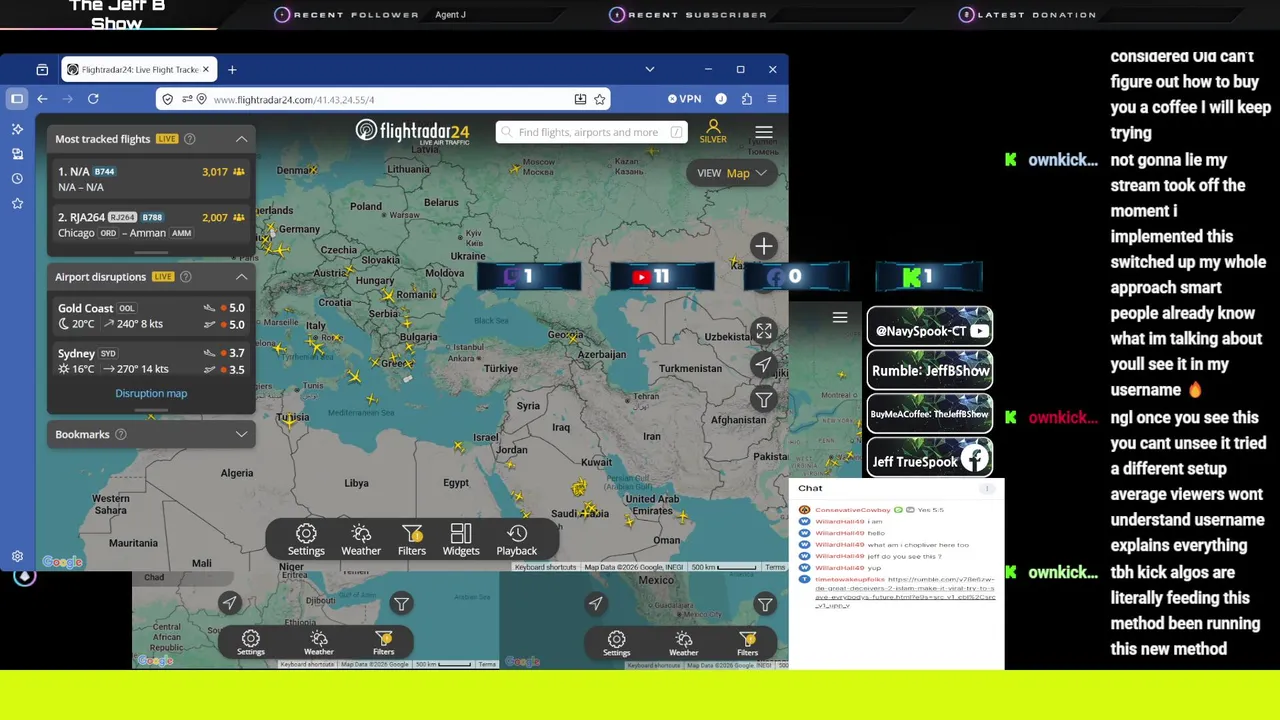Click site shield icon in address bar
Viewport: 1280px width, 720px height.
(167, 99)
